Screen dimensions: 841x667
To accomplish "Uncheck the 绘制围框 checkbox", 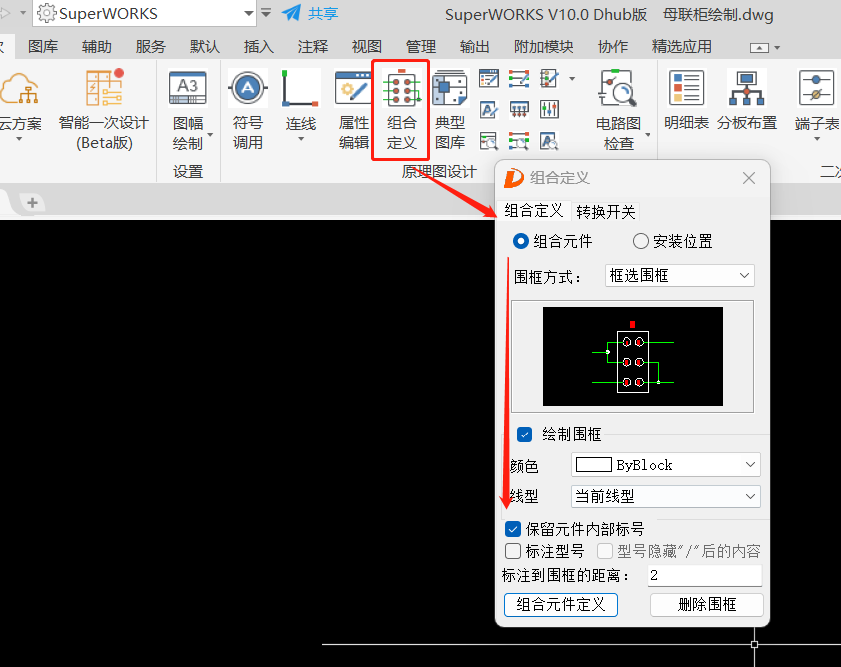I will (525, 434).
